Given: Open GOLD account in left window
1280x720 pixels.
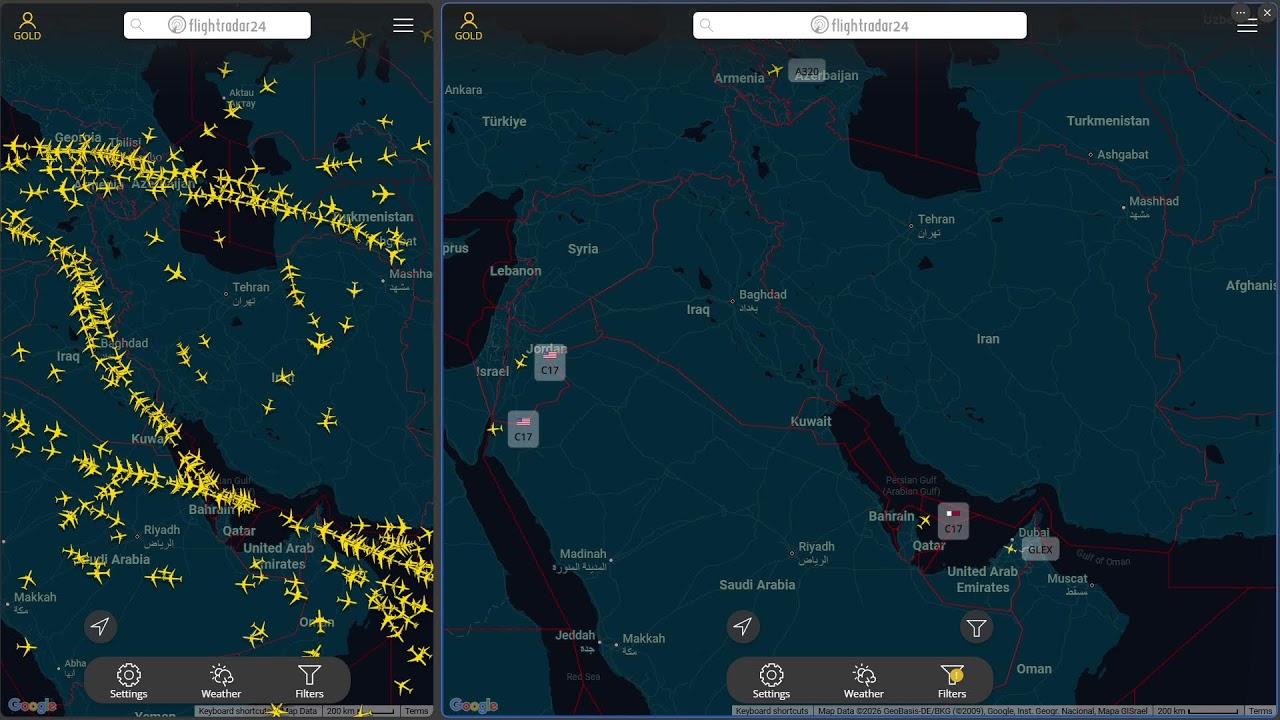Looking at the screenshot, I should click(27, 27).
